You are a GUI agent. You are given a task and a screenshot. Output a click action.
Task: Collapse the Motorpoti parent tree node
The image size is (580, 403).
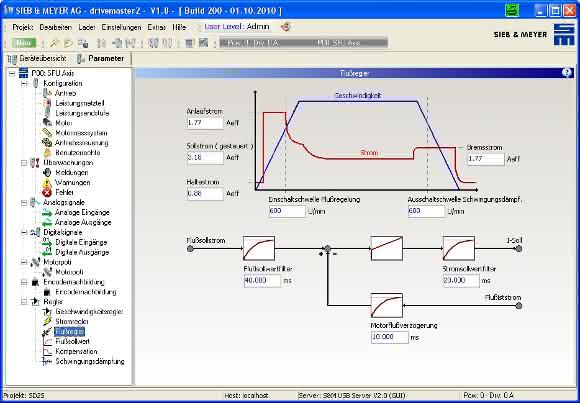click(x=24, y=262)
